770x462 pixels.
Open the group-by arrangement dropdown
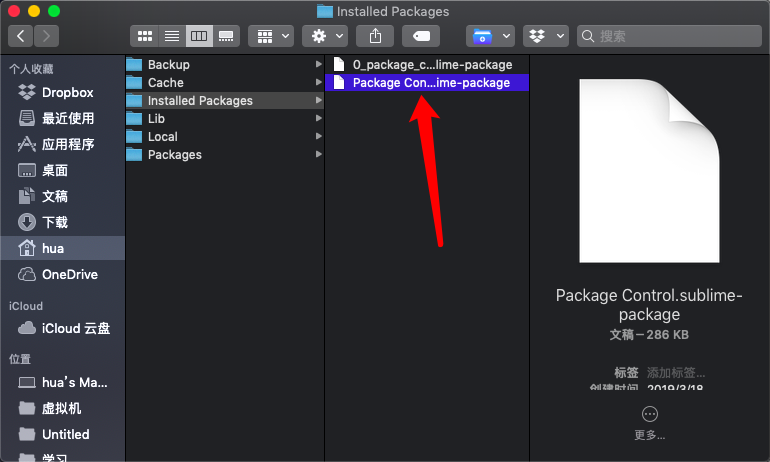coord(271,36)
